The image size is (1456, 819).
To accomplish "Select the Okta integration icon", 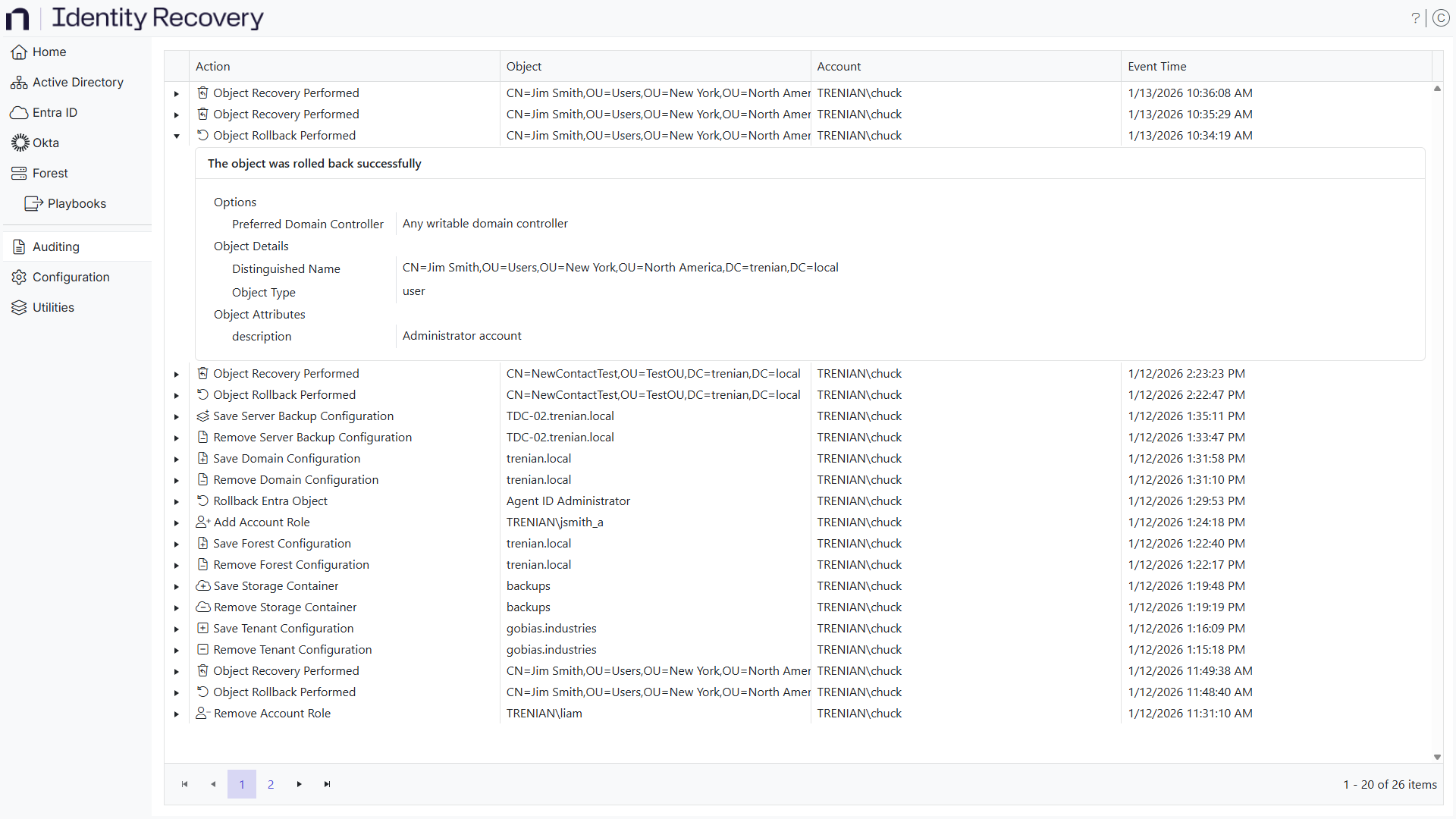I will (18, 143).
